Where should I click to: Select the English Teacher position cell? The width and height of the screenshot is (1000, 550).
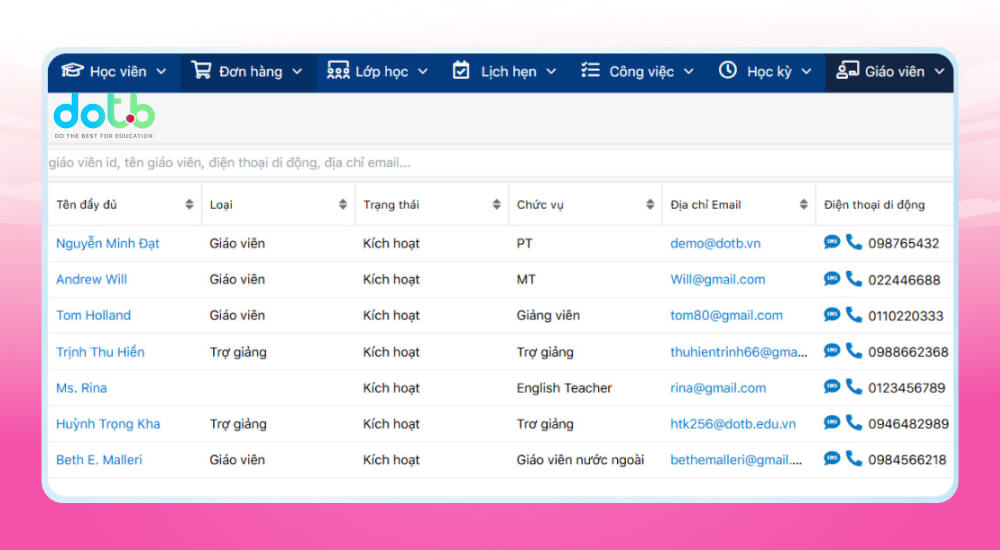tap(564, 388)
